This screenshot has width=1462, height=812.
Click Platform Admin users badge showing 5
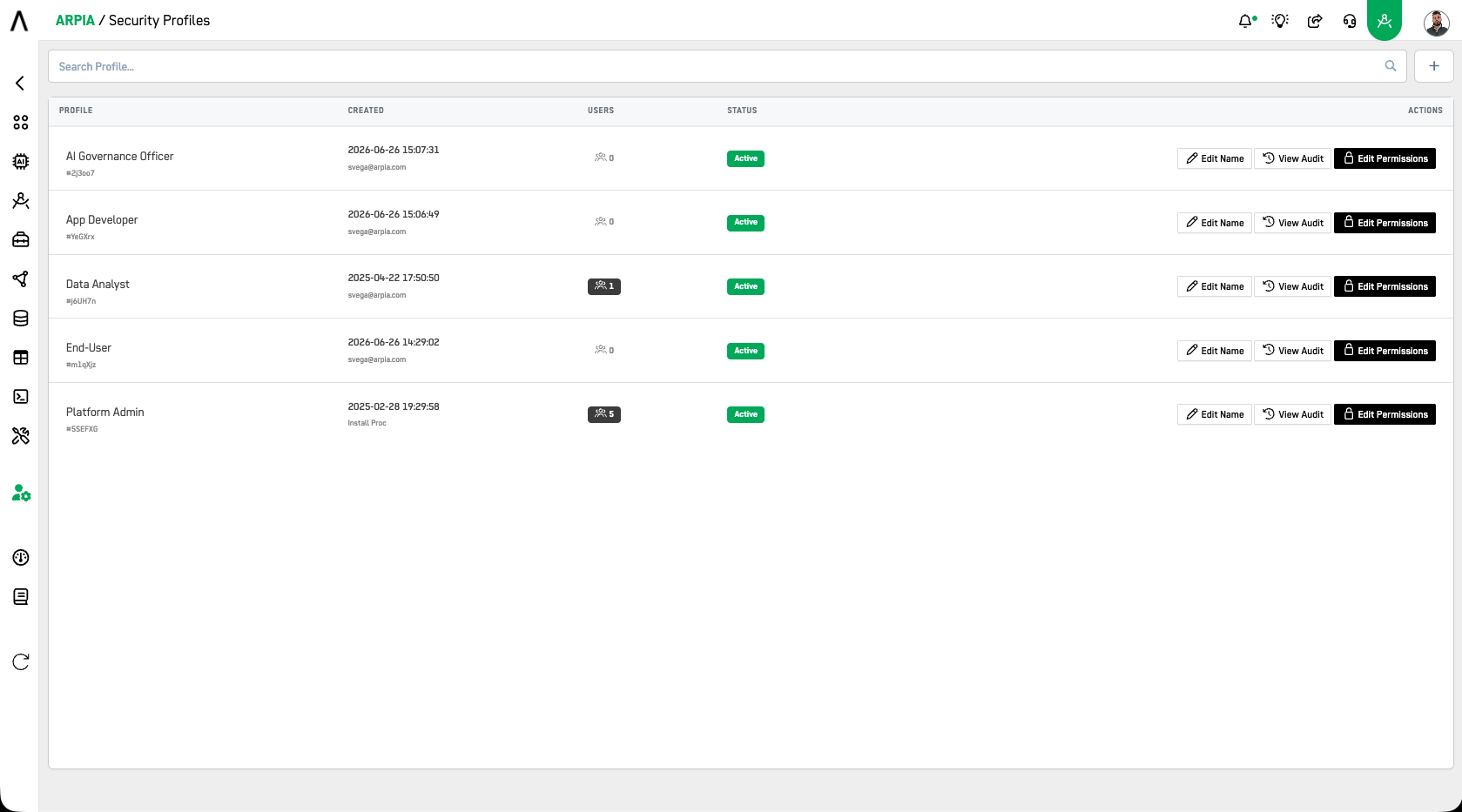click(604, 414)
